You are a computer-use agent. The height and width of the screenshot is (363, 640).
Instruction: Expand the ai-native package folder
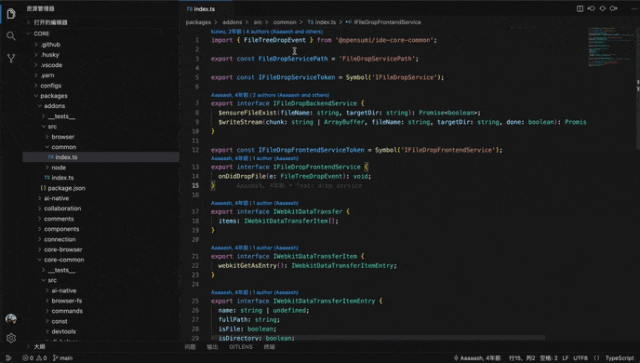pyautogui.click(x=56, y=198)
